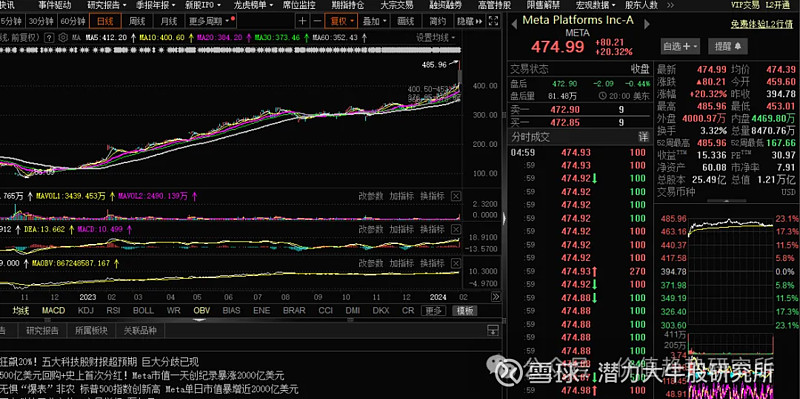
Task: Click the panel collapse icon at bottom right of tabs
Action: tap(492, 330)
